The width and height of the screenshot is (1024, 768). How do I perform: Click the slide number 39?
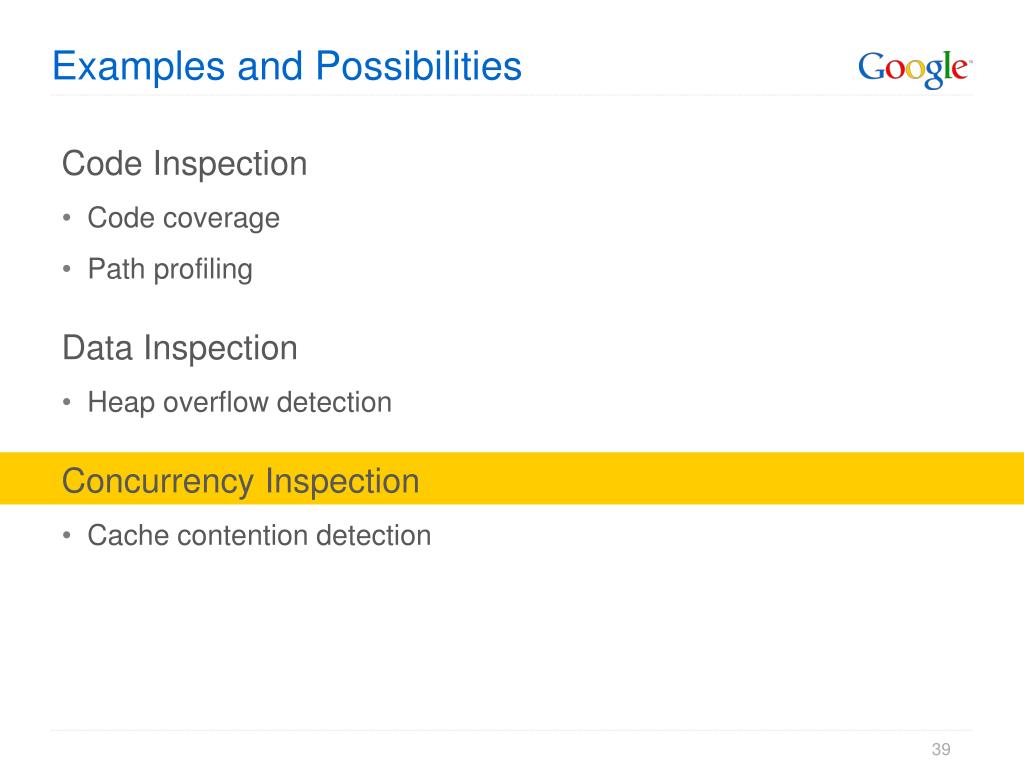click(x=941, y=749)
